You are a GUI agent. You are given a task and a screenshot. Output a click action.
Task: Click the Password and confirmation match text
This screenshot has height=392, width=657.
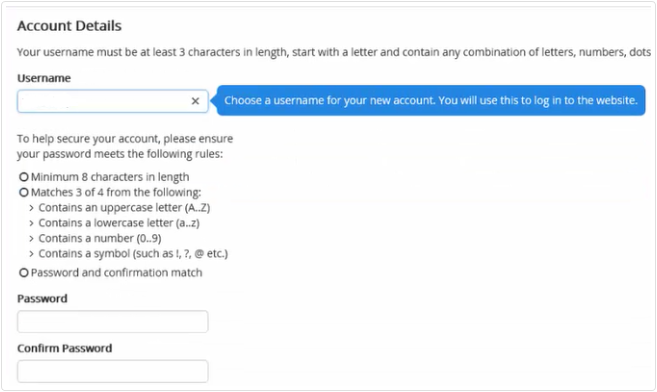tap(116, 273)
